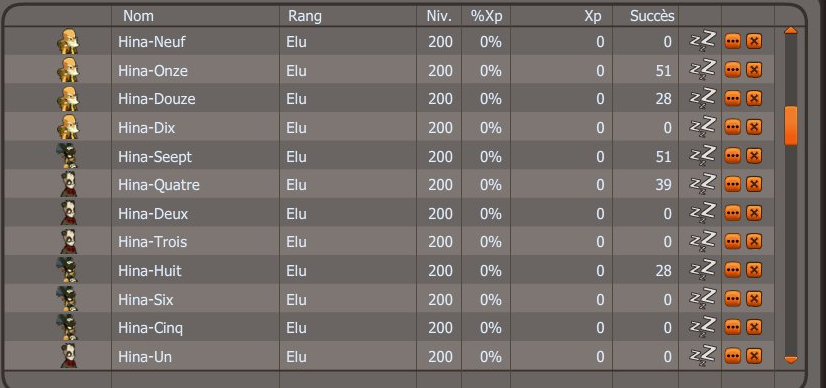Click the offline sleep icon for Hina-Quatre
This screenshot has height=388, width=826.
click(703, 184)
